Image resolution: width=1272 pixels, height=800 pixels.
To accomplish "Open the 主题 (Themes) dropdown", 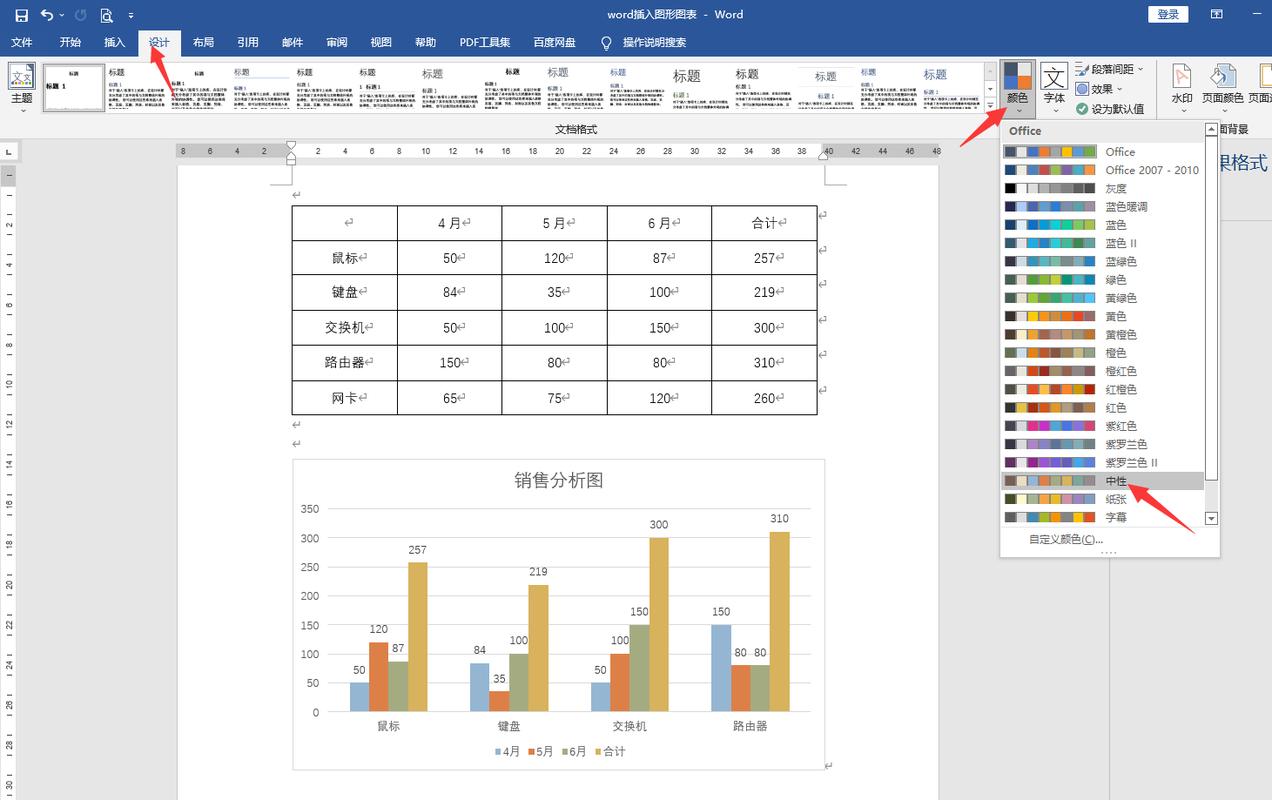I will pyautogui.click(x=22, y=86).
